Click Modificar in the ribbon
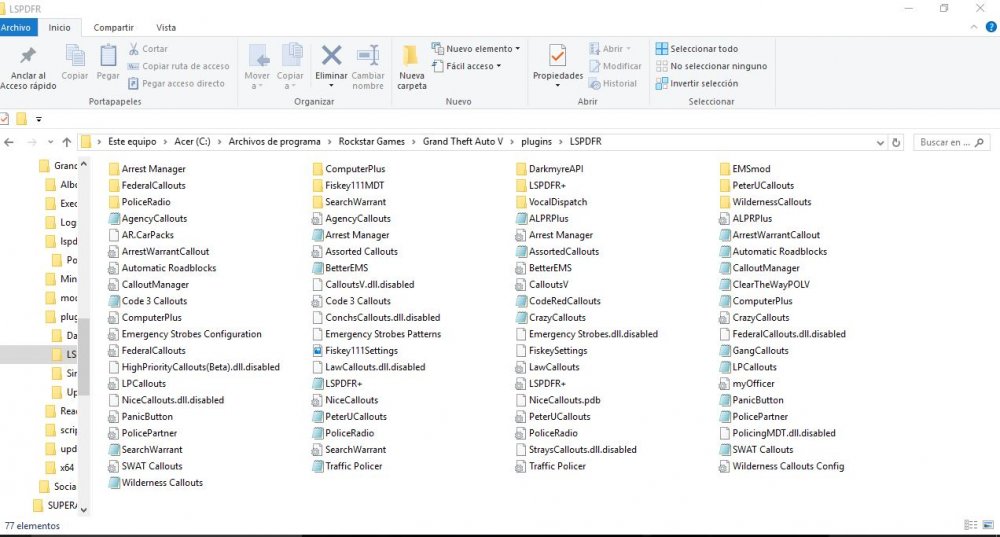This screenshot has width=1000, height=537. (615, 66)
